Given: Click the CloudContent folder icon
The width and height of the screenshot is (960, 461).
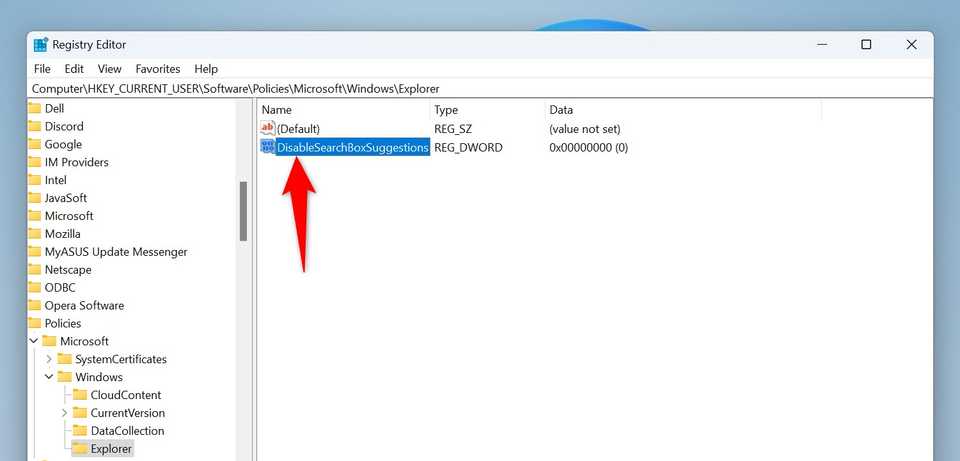Looking at the screenshot, I should (x=81, y=395).
